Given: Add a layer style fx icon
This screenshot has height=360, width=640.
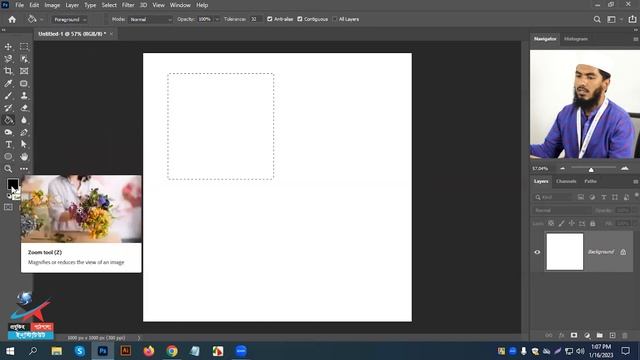Looking at the screenshot, I should pos(561,335).
